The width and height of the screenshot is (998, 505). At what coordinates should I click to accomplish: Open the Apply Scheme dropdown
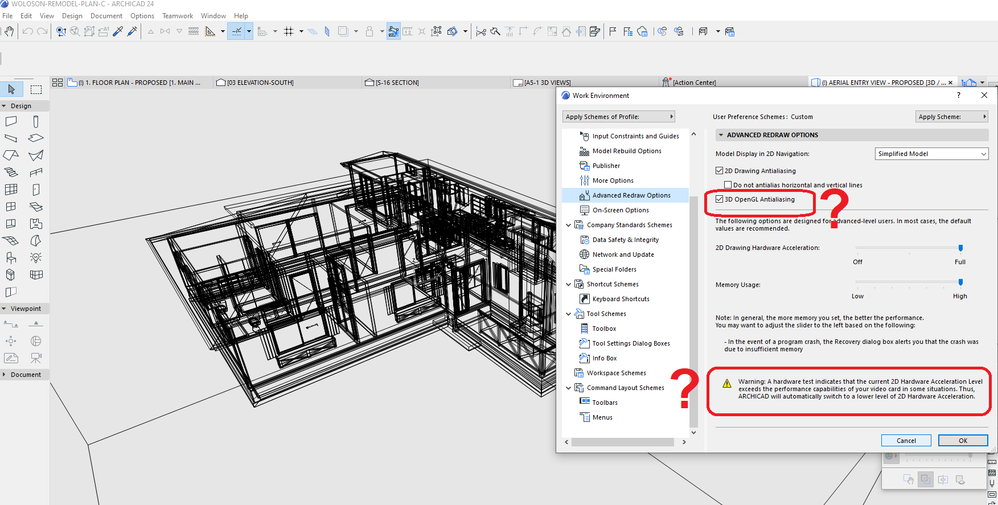click(x=953, y=116)
